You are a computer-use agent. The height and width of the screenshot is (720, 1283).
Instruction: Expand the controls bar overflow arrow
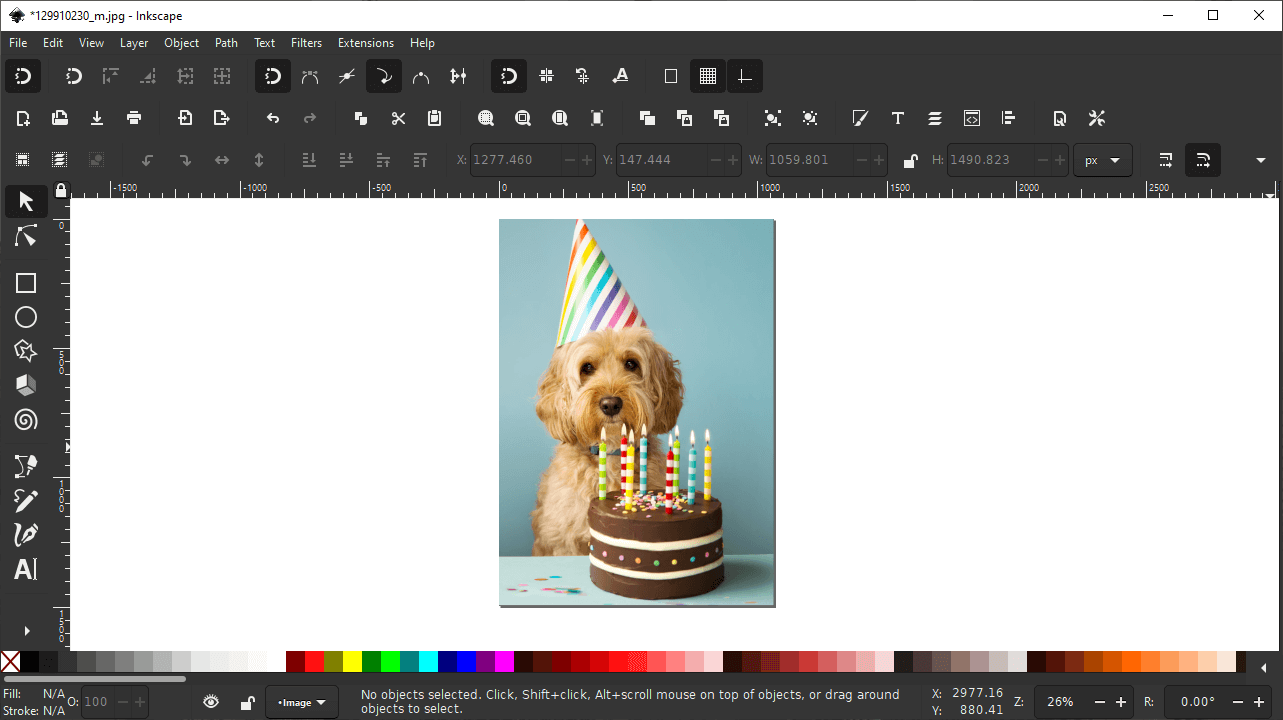coord(1261,160)
